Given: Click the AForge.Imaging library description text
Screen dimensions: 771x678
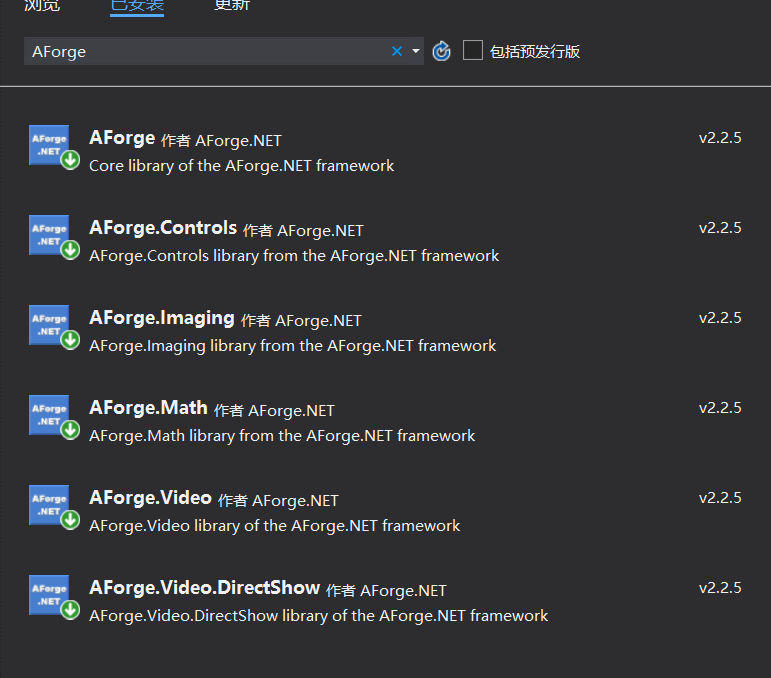Looking at the screenshot, I should click(x=293, y=346).
